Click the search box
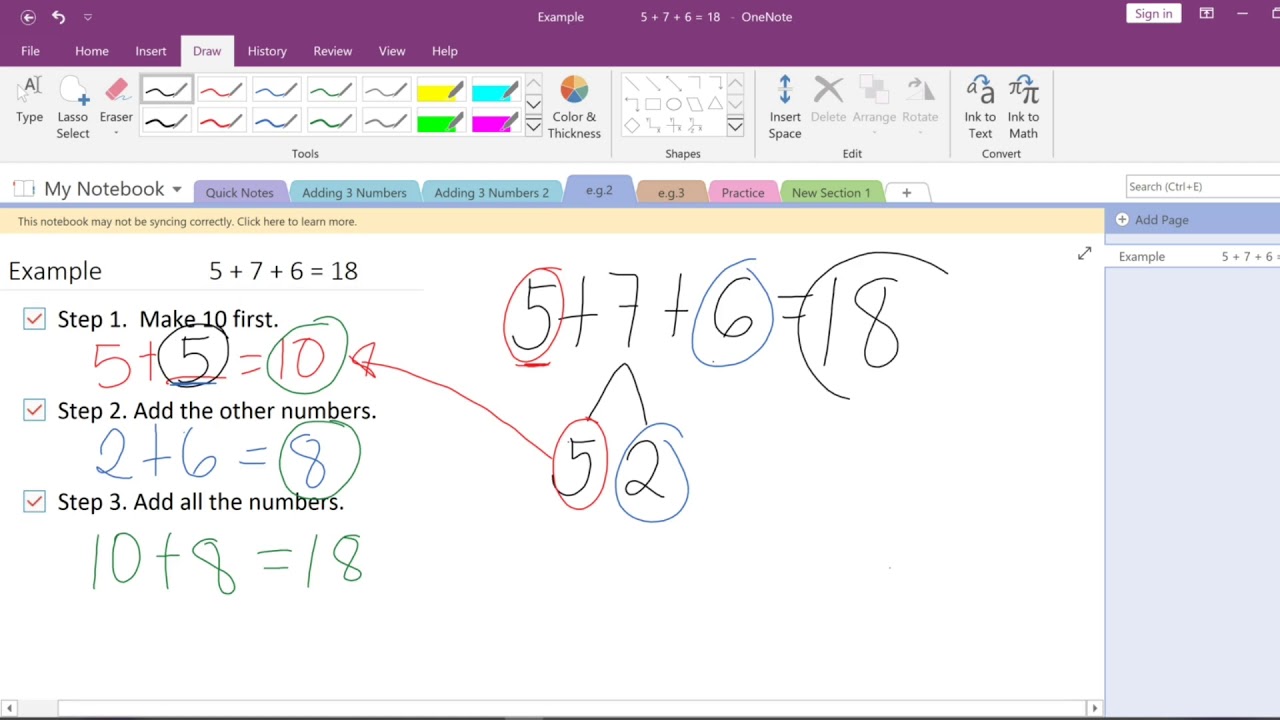The image size is (1280, 720). click(1203, 186)
